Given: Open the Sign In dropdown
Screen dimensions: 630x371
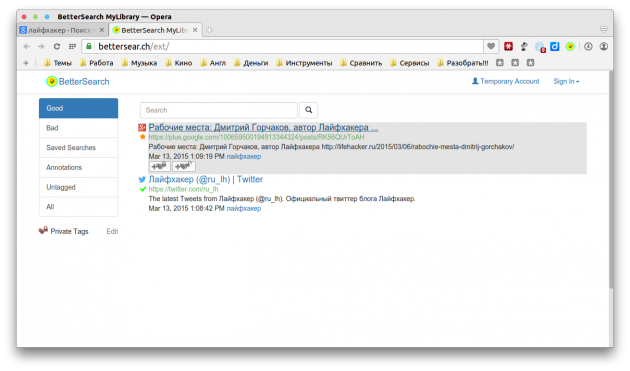Looking at the screenshot, I should (566, 82).
